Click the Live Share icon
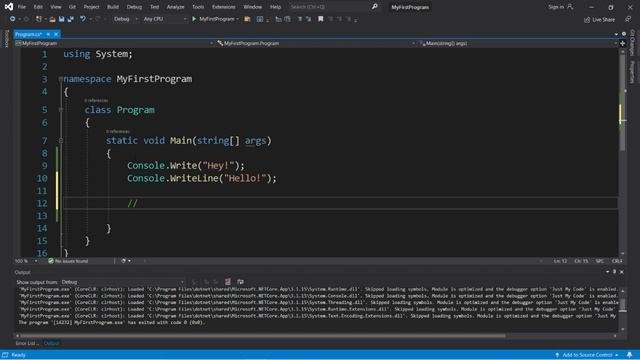Screen dimensions: 640x360 click(x=587, y=20)
